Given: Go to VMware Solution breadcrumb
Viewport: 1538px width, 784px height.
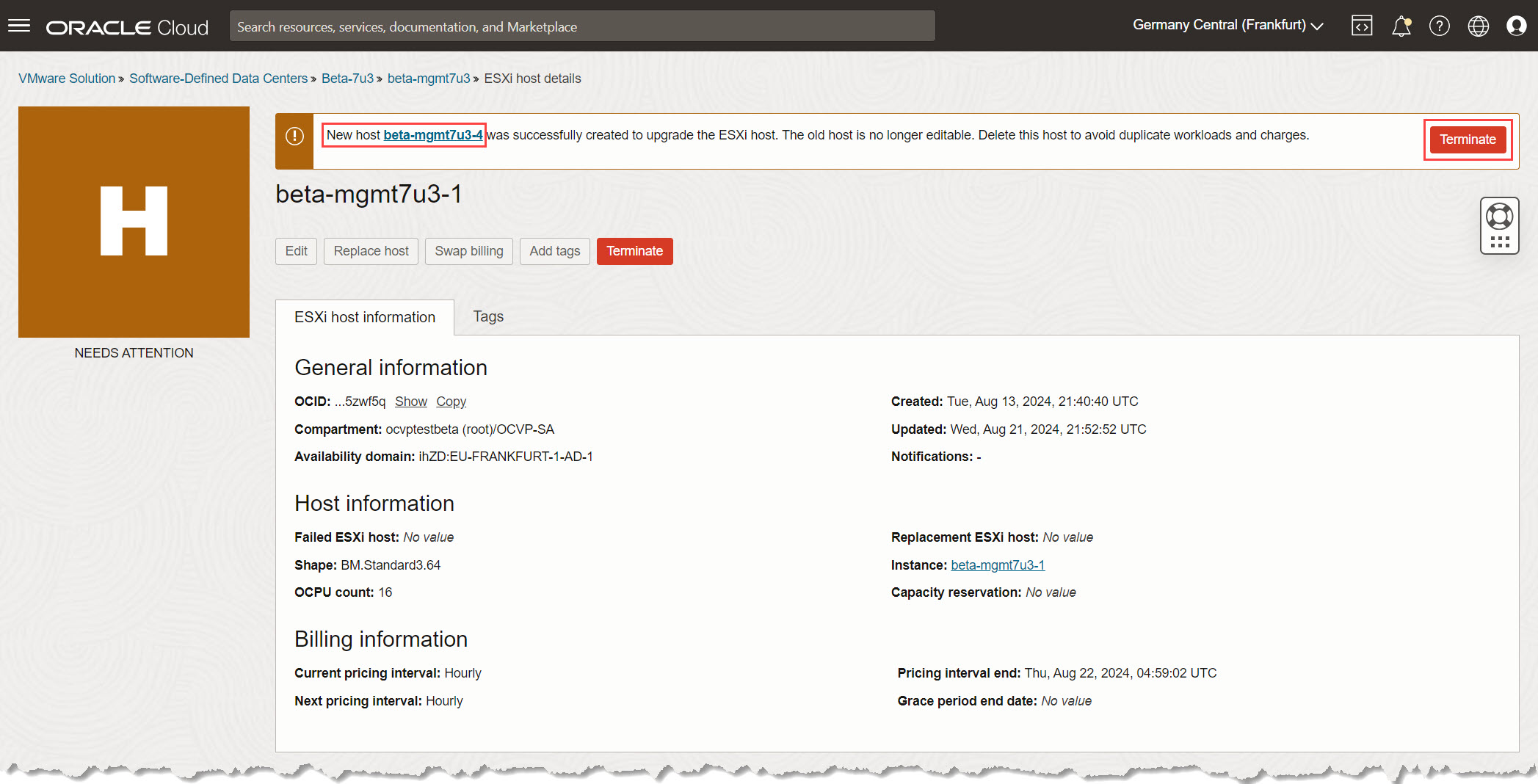Looking at the screenshot, I should [67, 79].
